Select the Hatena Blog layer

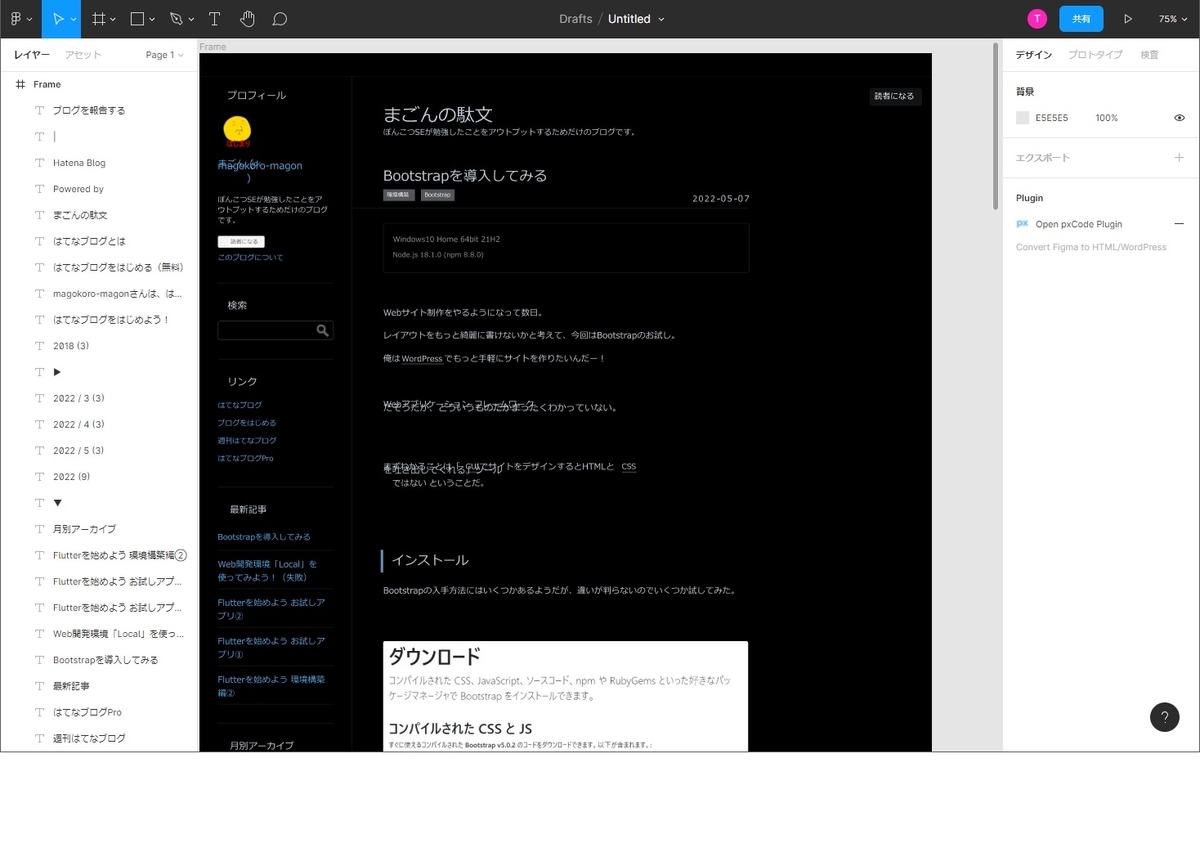100,162
